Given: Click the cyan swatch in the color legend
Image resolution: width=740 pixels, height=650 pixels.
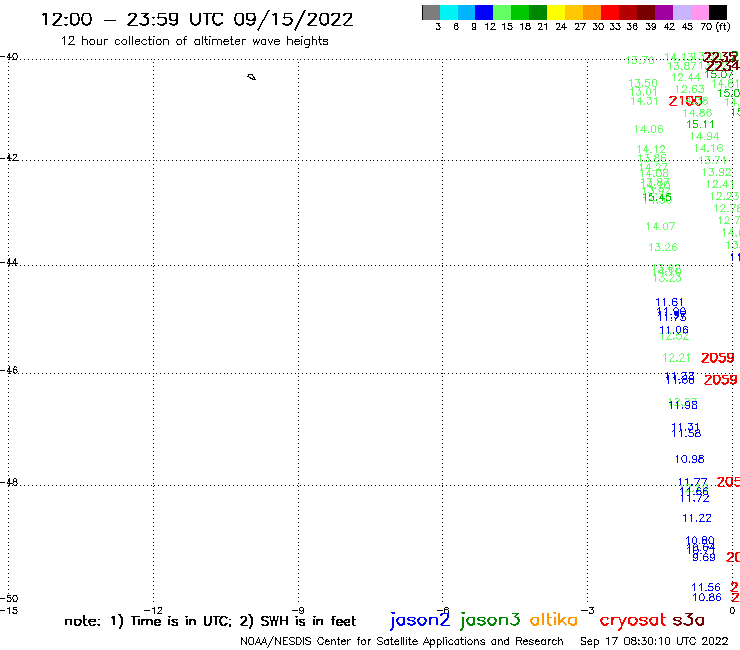Looking at the screenshot, I should click(449, 12).
